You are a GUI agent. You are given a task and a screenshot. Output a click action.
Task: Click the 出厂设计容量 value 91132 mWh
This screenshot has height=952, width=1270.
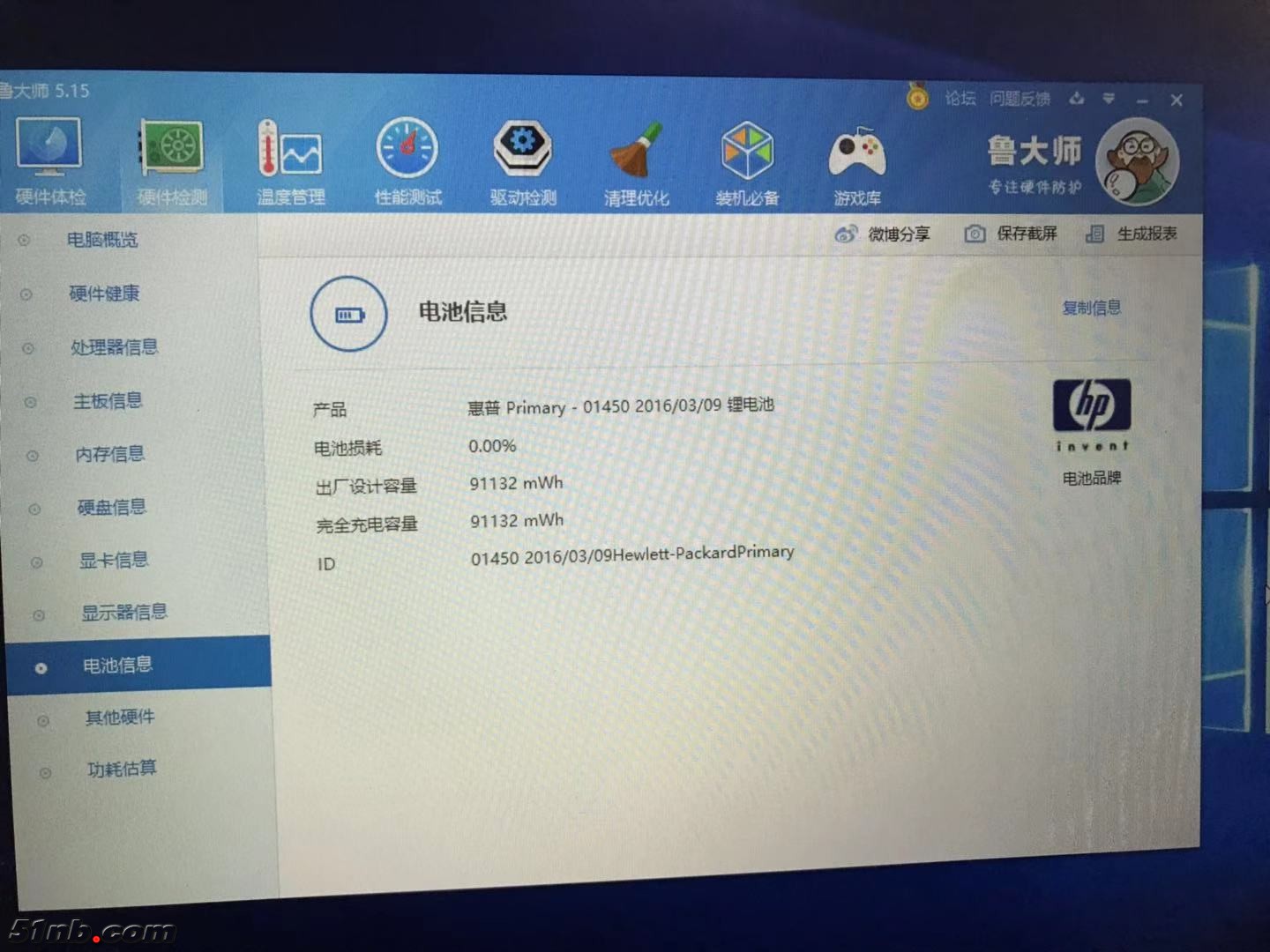pyautogui.click(x=516, y=483)
